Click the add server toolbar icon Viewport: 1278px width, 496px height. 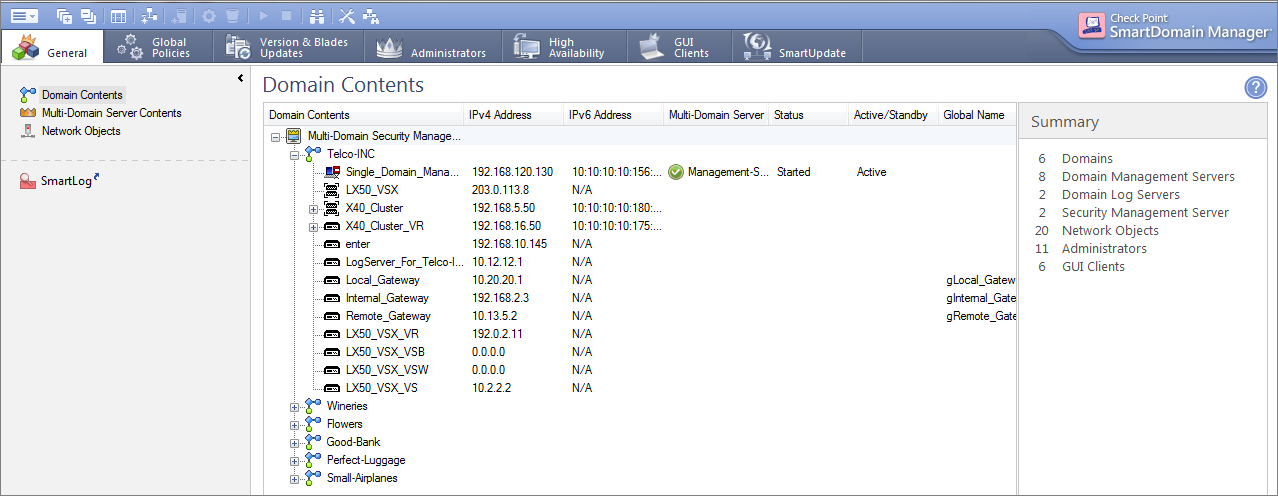point(178,16)
